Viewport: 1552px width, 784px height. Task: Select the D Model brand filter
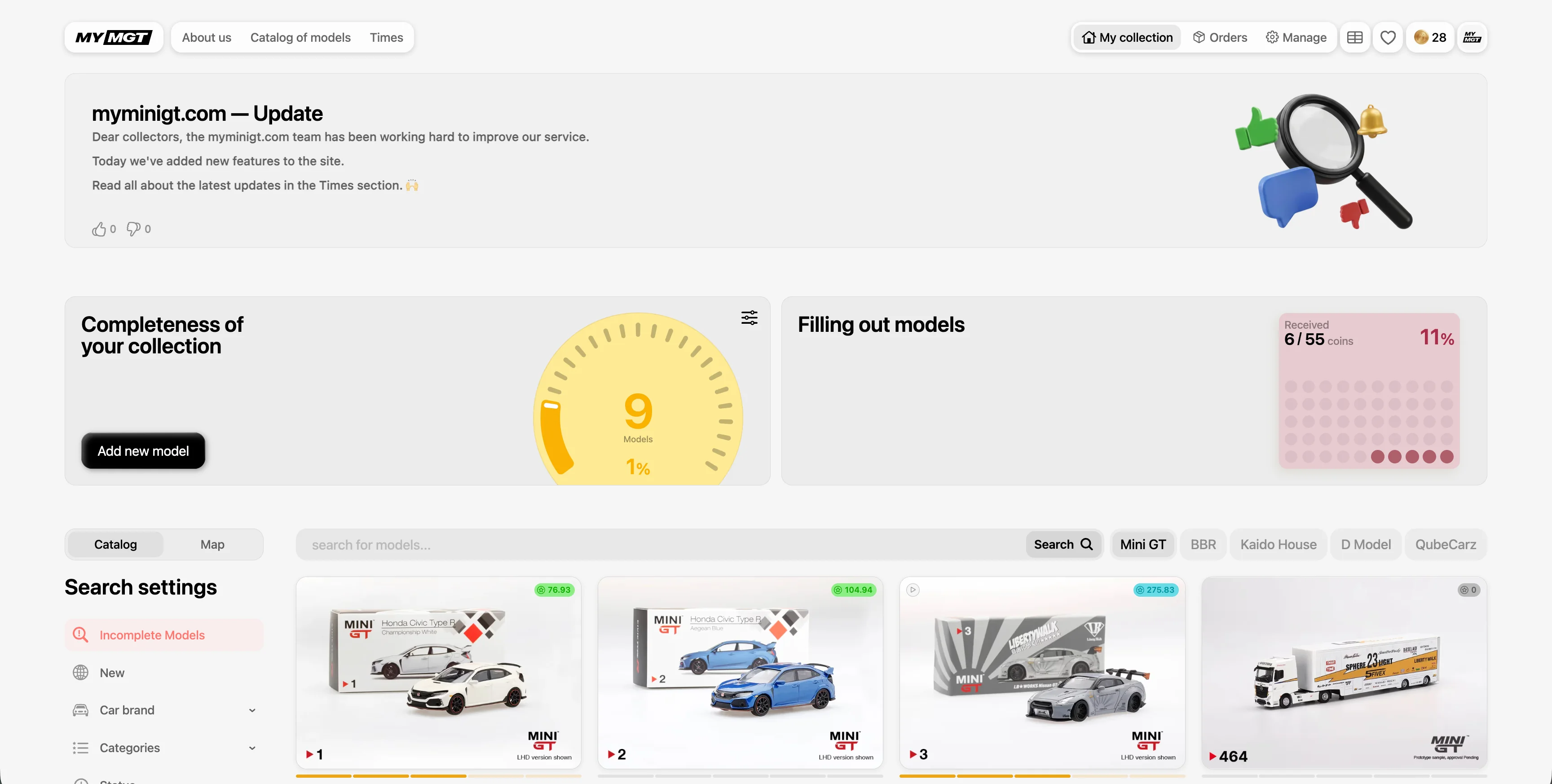click(1366, 544)
